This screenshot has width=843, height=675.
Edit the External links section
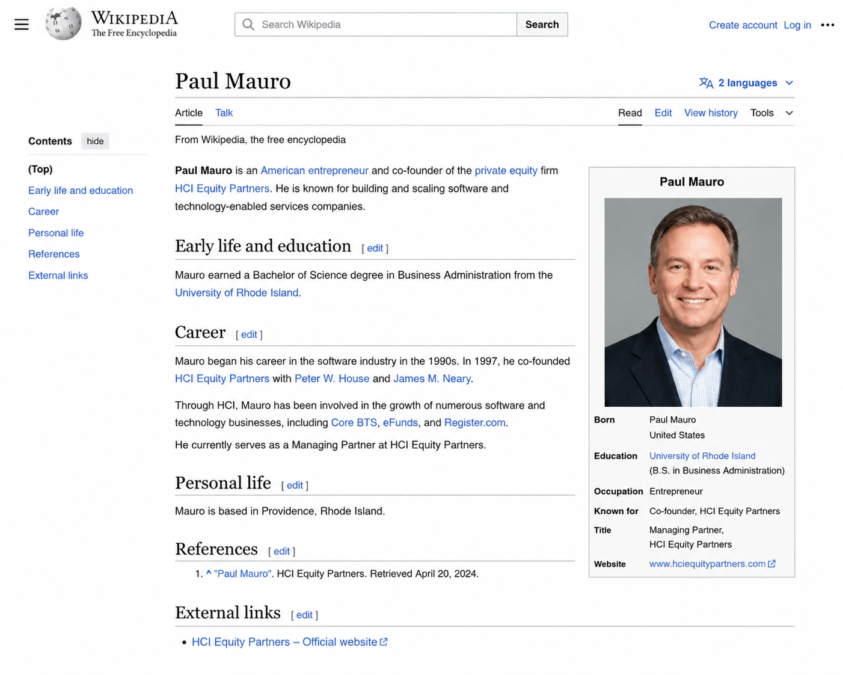(x=304, y=615)
